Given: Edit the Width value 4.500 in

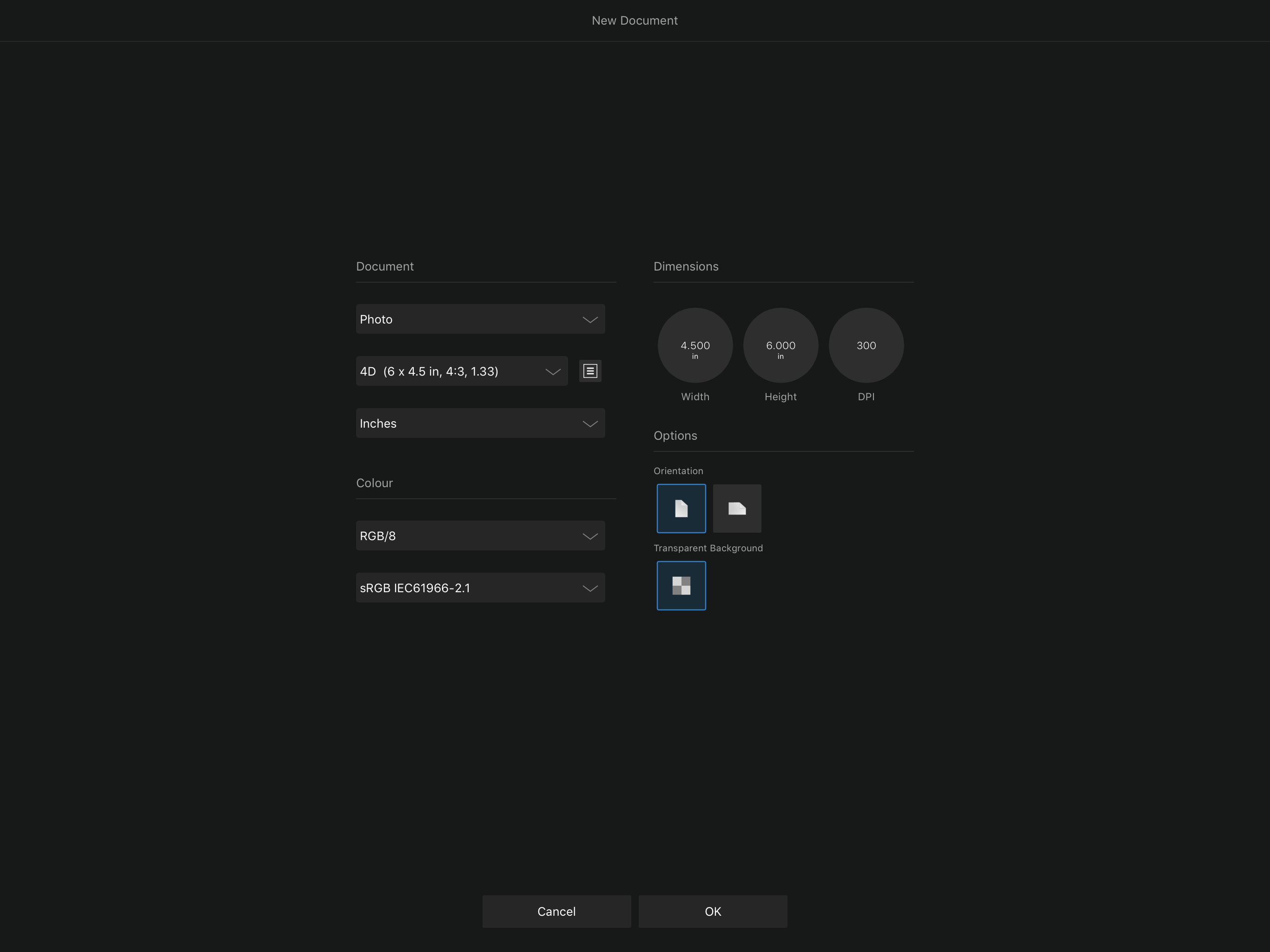Looking at the screenshot, I should (695, 346).
